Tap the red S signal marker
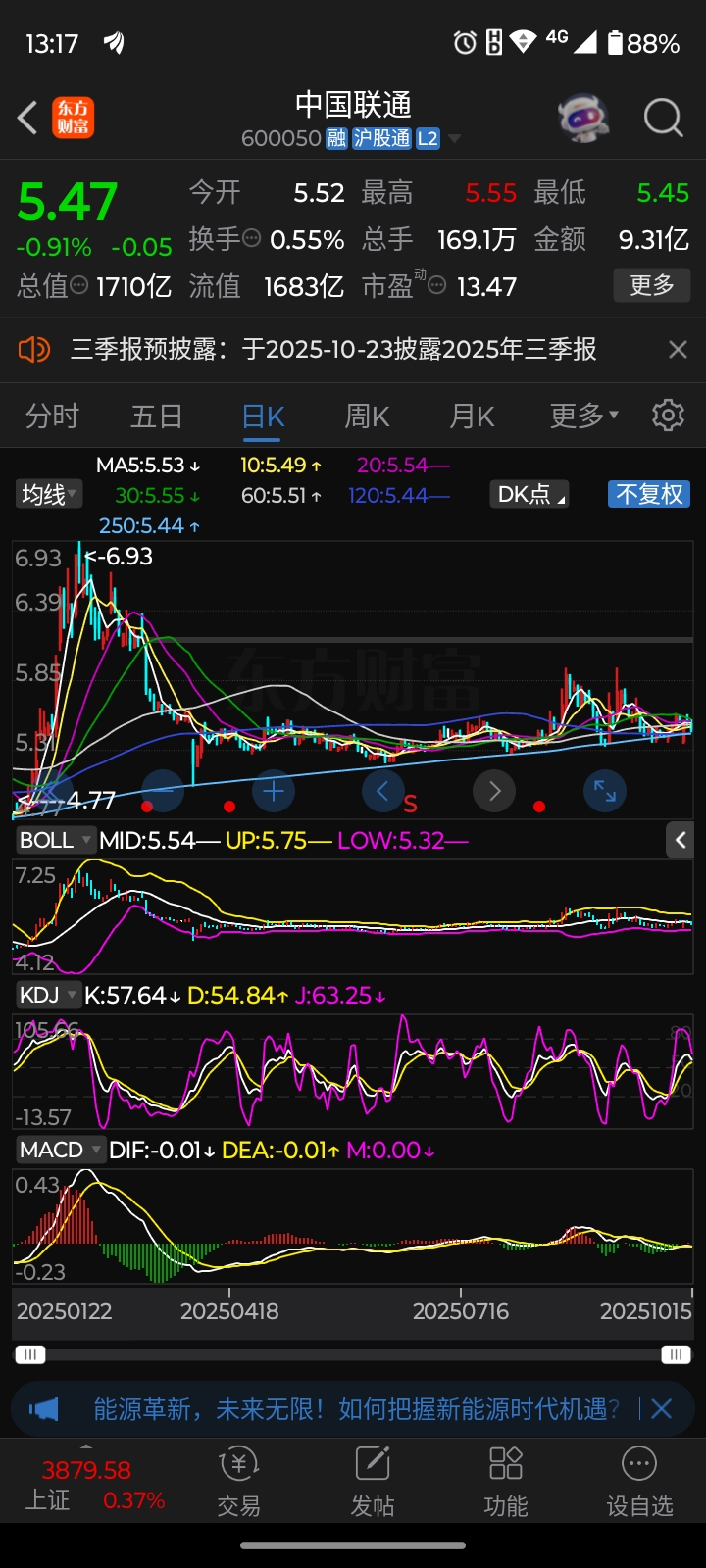The height and width of the screenshot is (1568, 706). (x=410, y=805)
